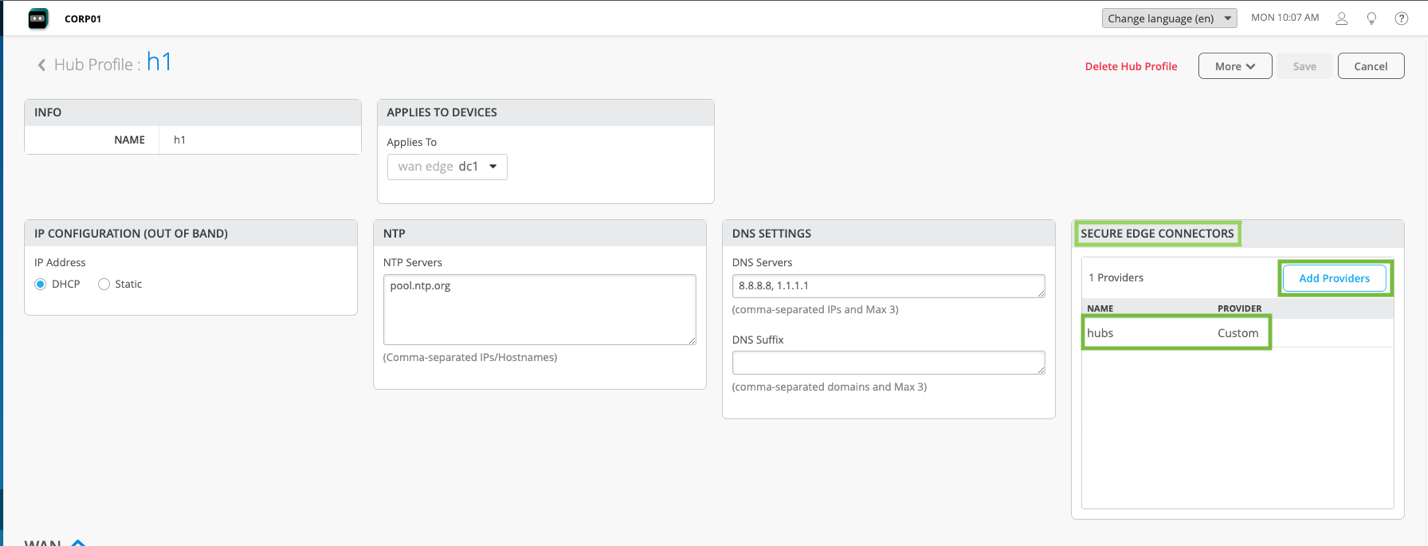Select the Static IP address option

(104, 284)
